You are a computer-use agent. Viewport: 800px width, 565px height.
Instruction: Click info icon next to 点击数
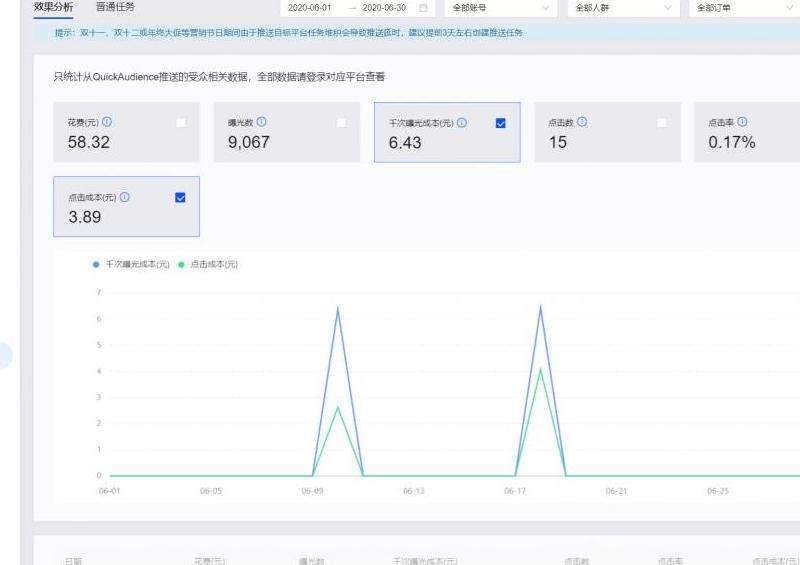pyautogui.click(x=582, y=122)
